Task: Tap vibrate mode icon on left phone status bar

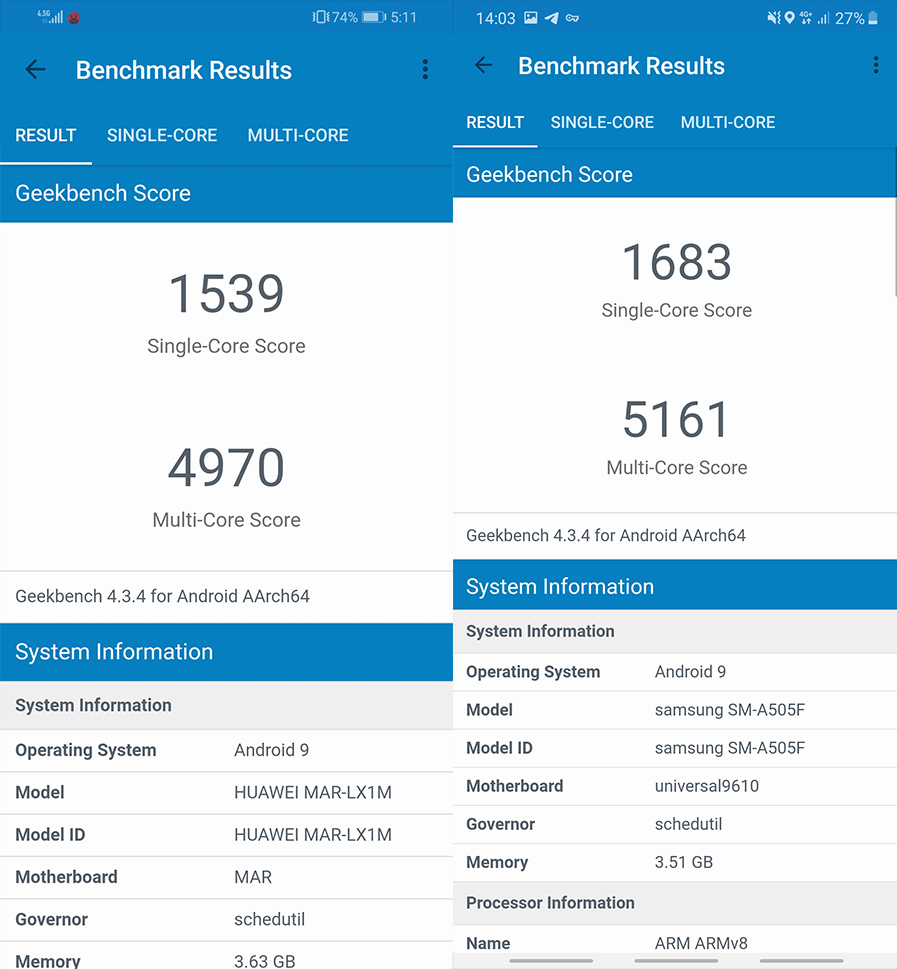Action: coord(320,17)
